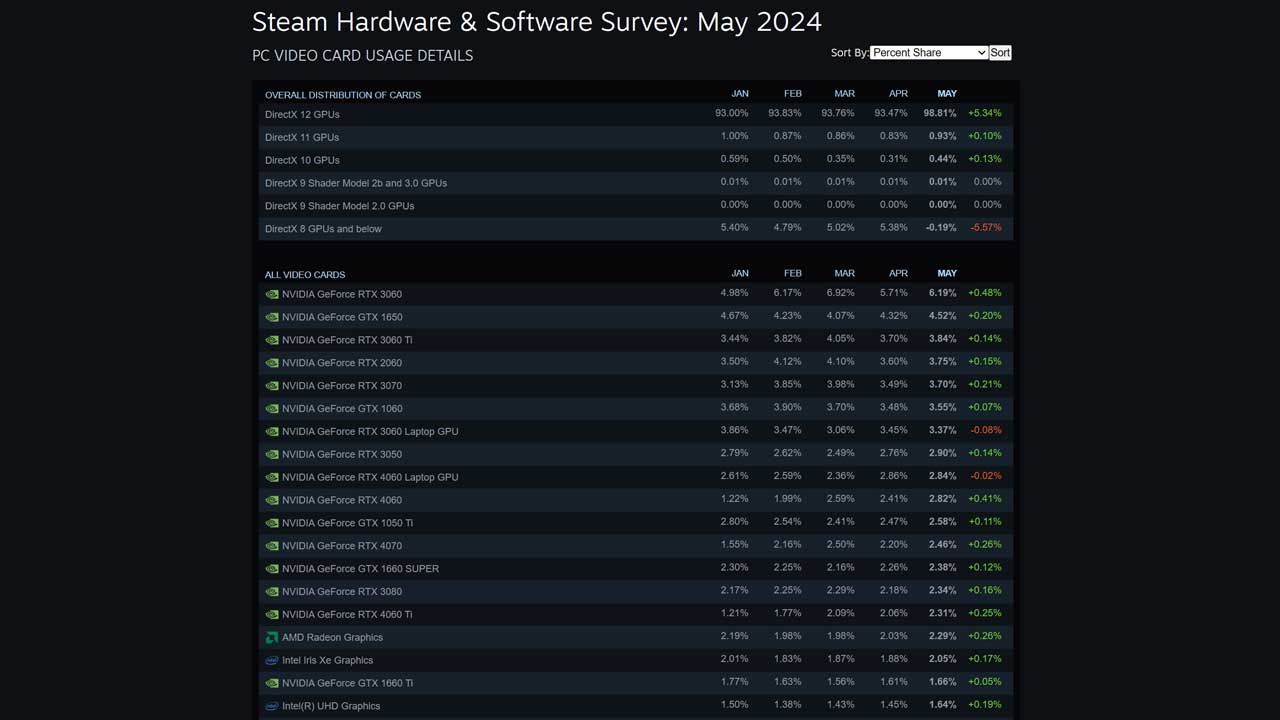
Task: Click the Intel Iris Xe Graphics name
Action: (327, 661)
